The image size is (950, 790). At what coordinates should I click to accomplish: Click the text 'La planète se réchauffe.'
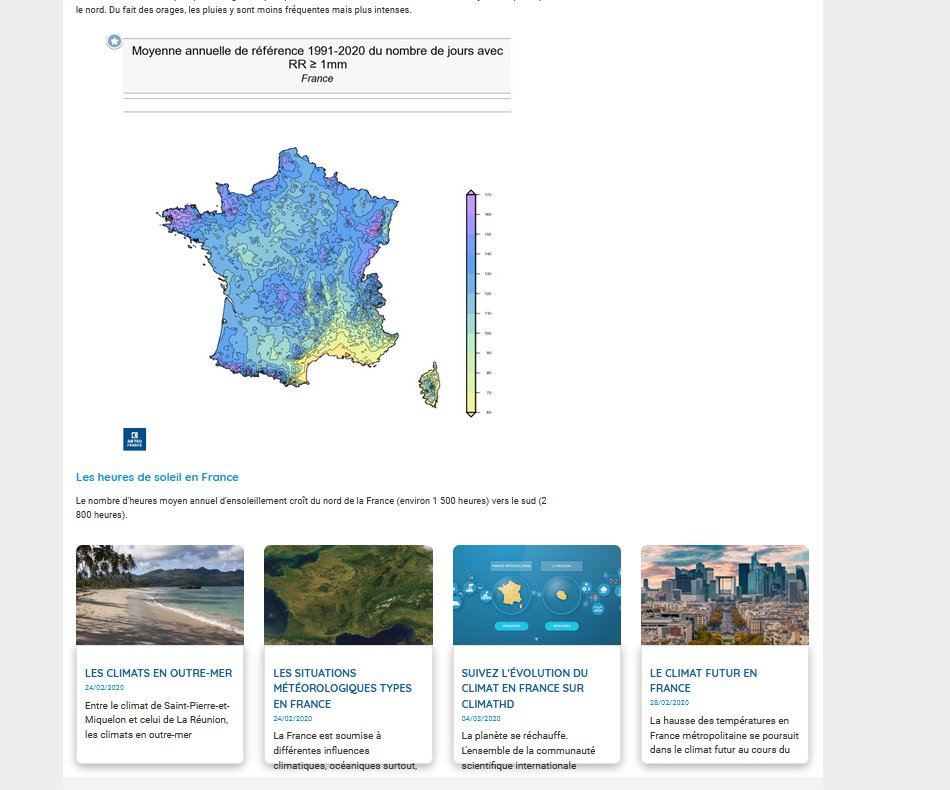[x=514, y=735]
